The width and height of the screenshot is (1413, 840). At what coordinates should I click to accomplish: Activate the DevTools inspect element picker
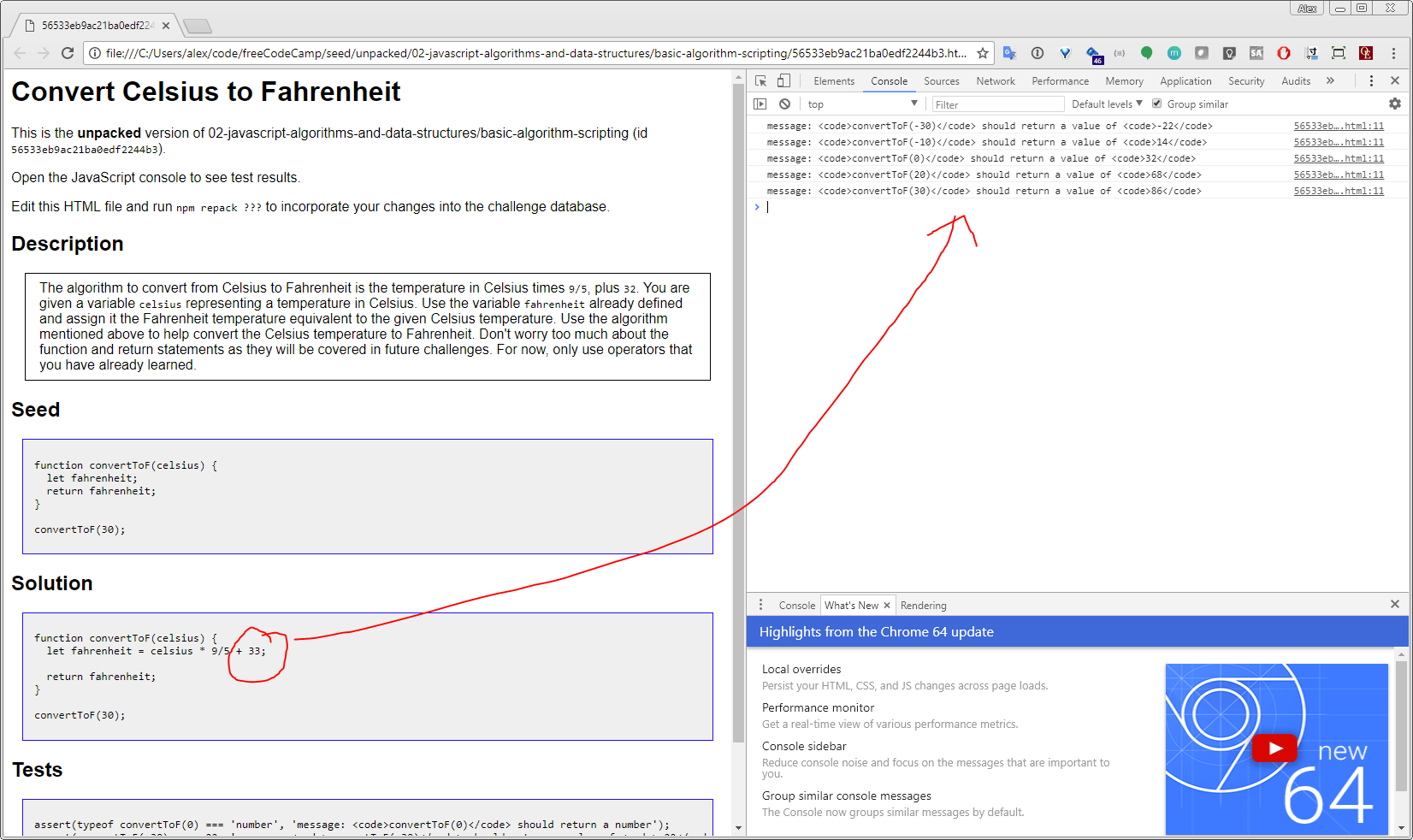[x=760, y=80]
